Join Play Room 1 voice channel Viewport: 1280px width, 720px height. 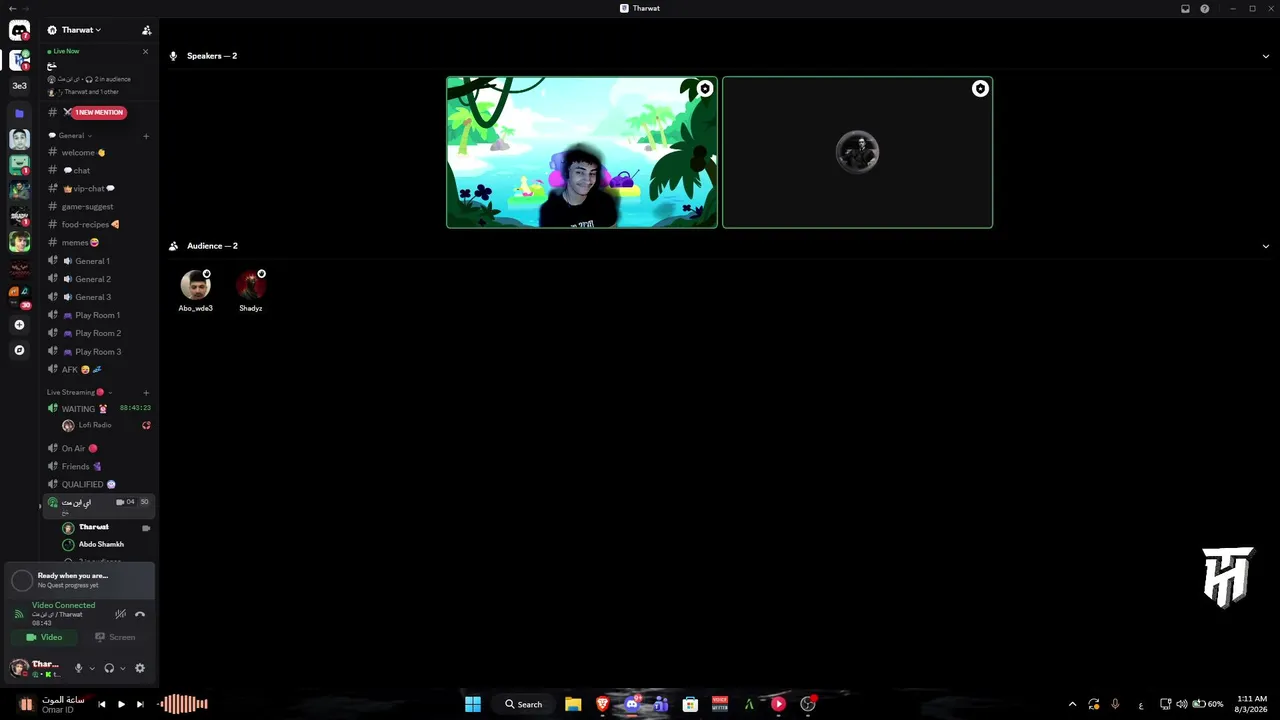pos(98,315)
